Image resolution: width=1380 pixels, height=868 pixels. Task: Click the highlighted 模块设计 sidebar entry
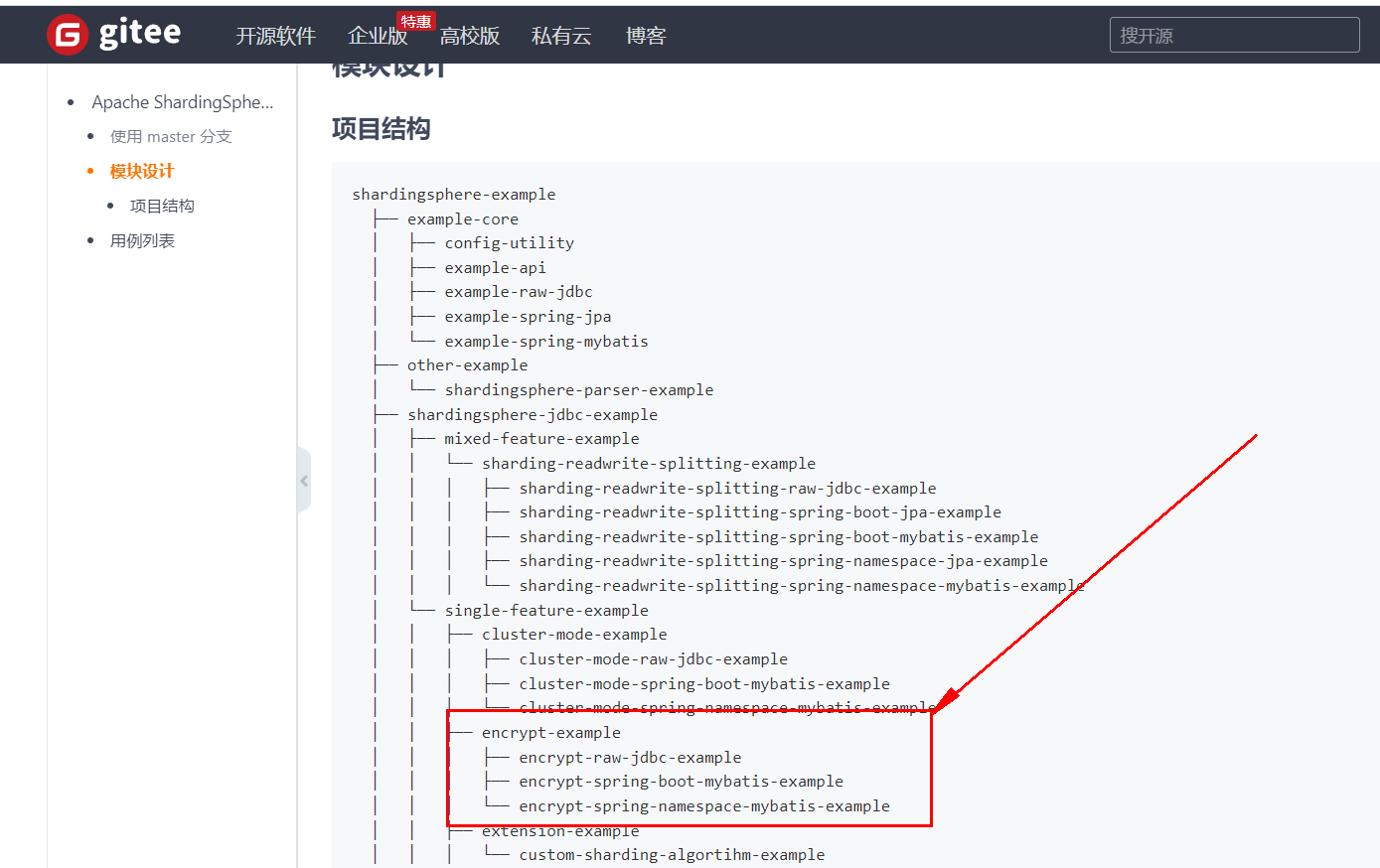pyautogui.click(x=141, y=170)
